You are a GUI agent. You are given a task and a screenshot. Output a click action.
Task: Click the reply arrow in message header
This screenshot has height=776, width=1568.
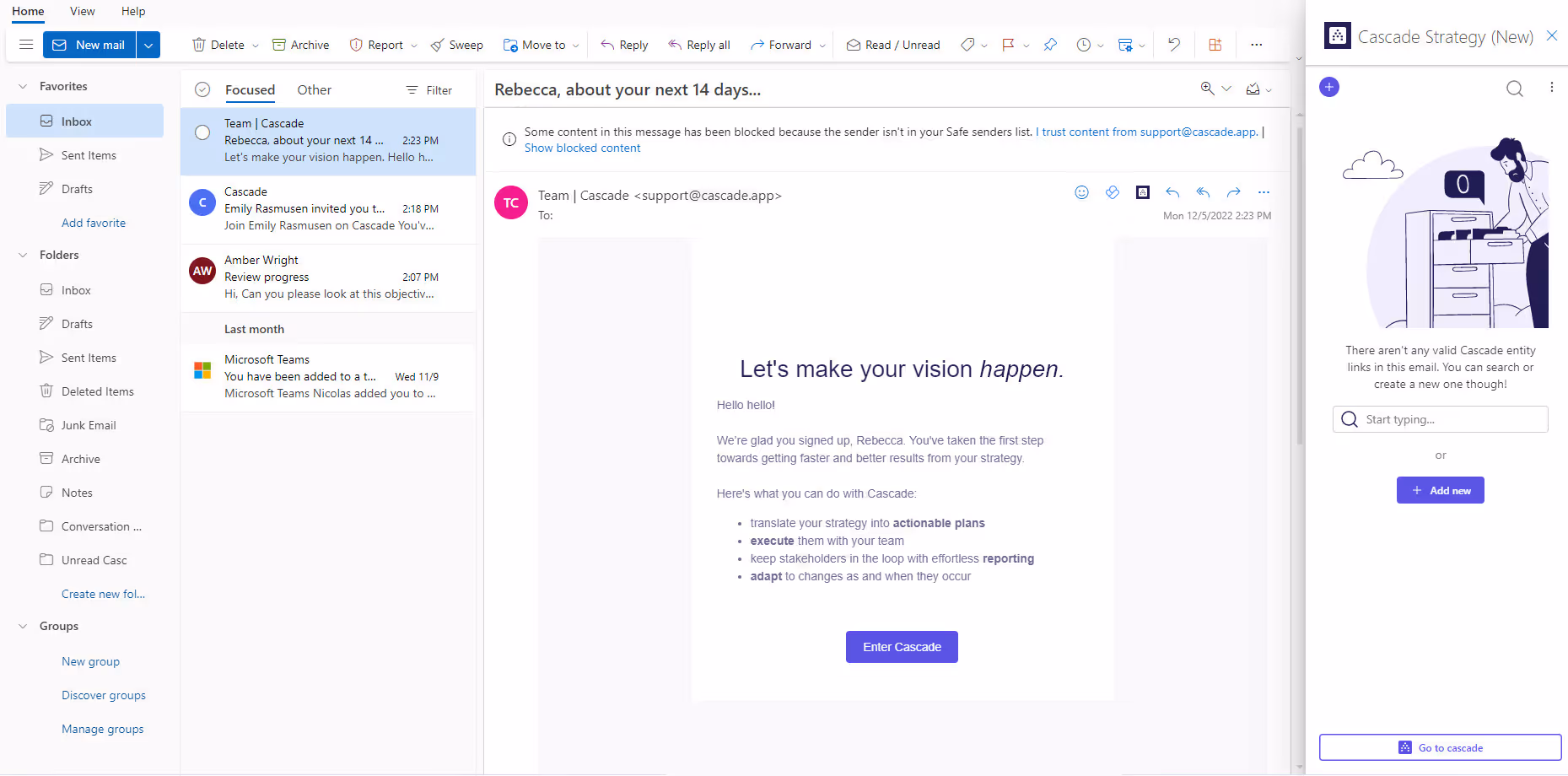1172,192
